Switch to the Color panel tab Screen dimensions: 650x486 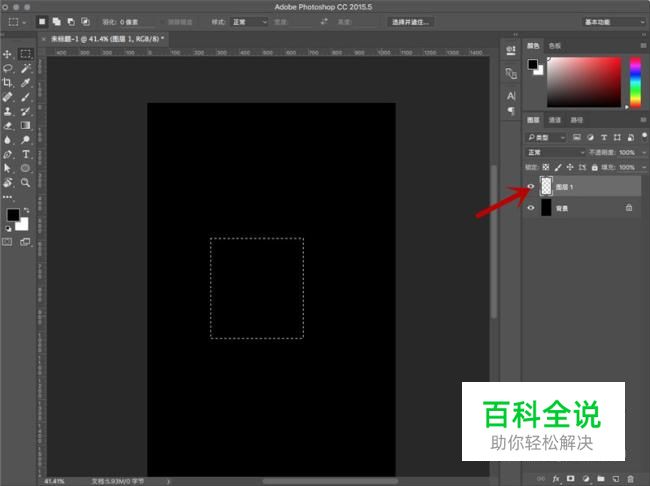point(533,46)
